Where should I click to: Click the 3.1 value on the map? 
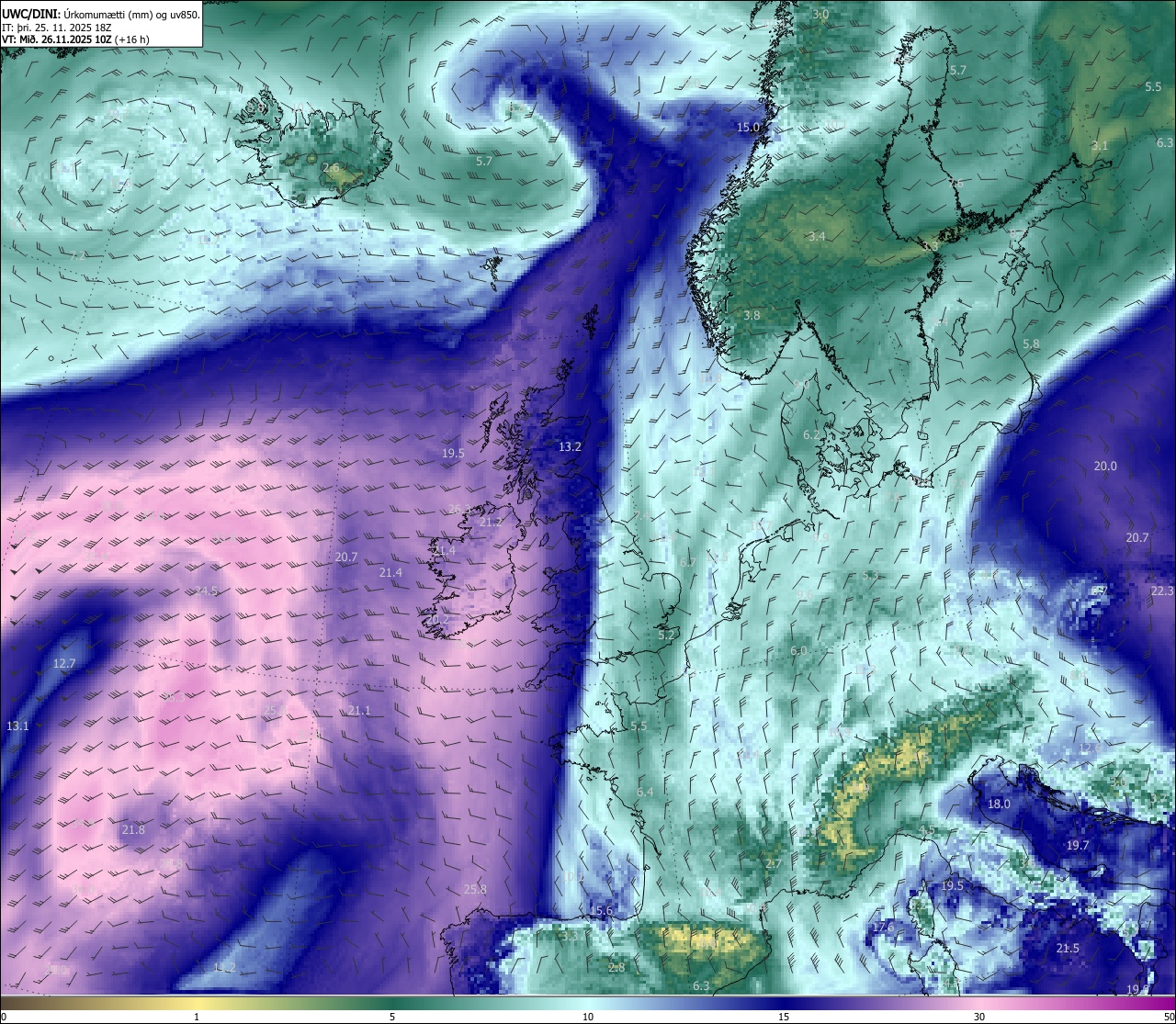click(x=1100, y=146)
